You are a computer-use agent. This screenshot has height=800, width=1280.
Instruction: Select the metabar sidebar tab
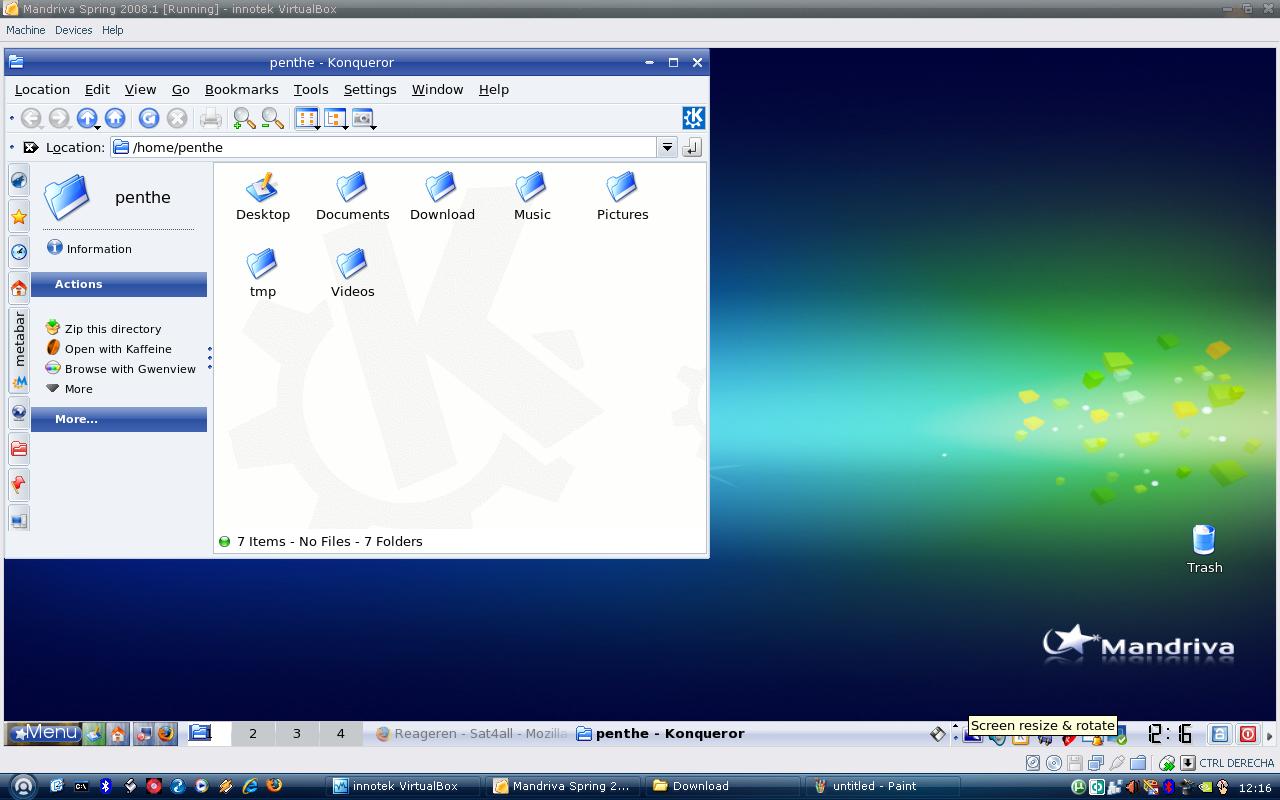click(x=19, y=350)
